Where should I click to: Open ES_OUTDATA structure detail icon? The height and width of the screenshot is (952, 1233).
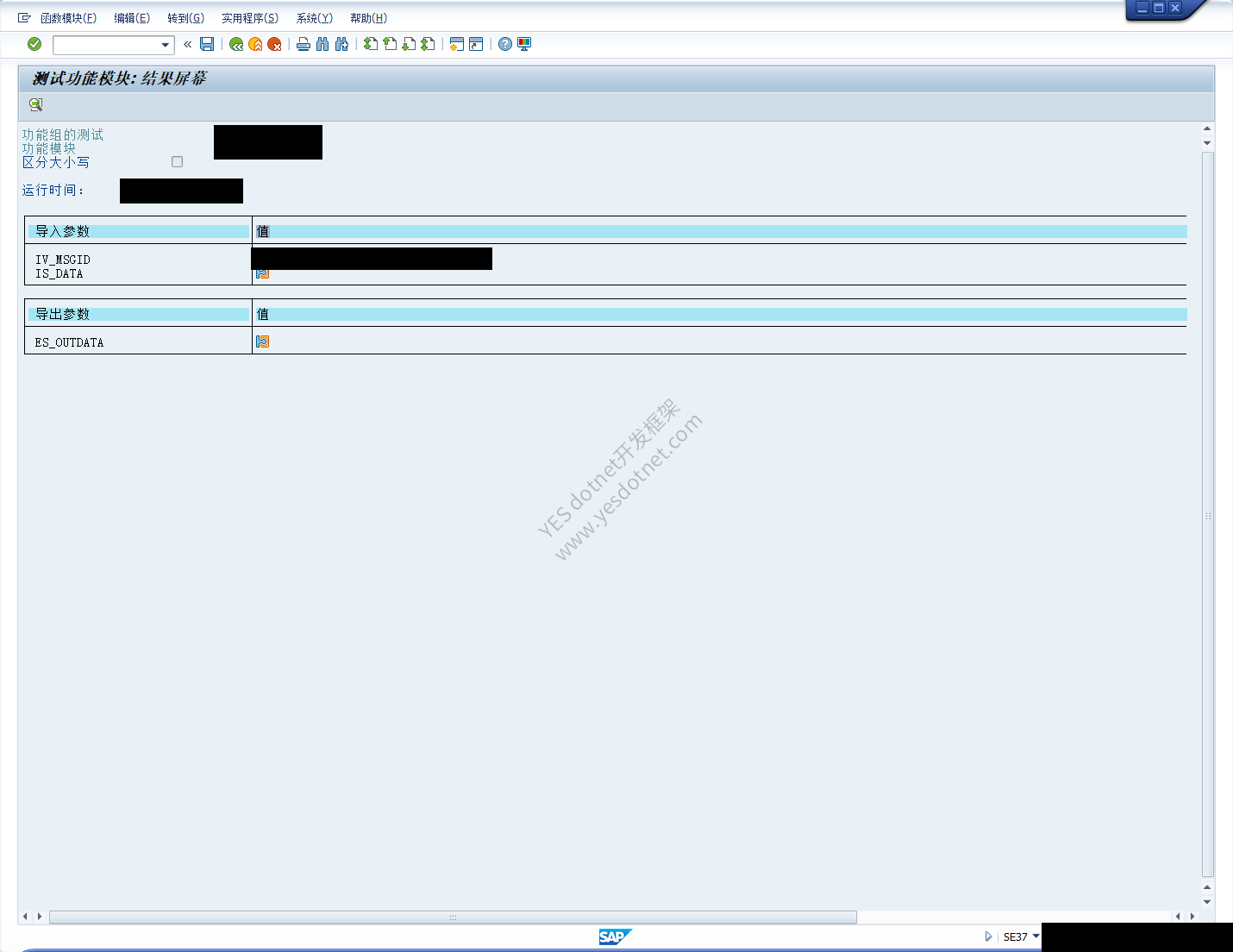click(263, 341)
